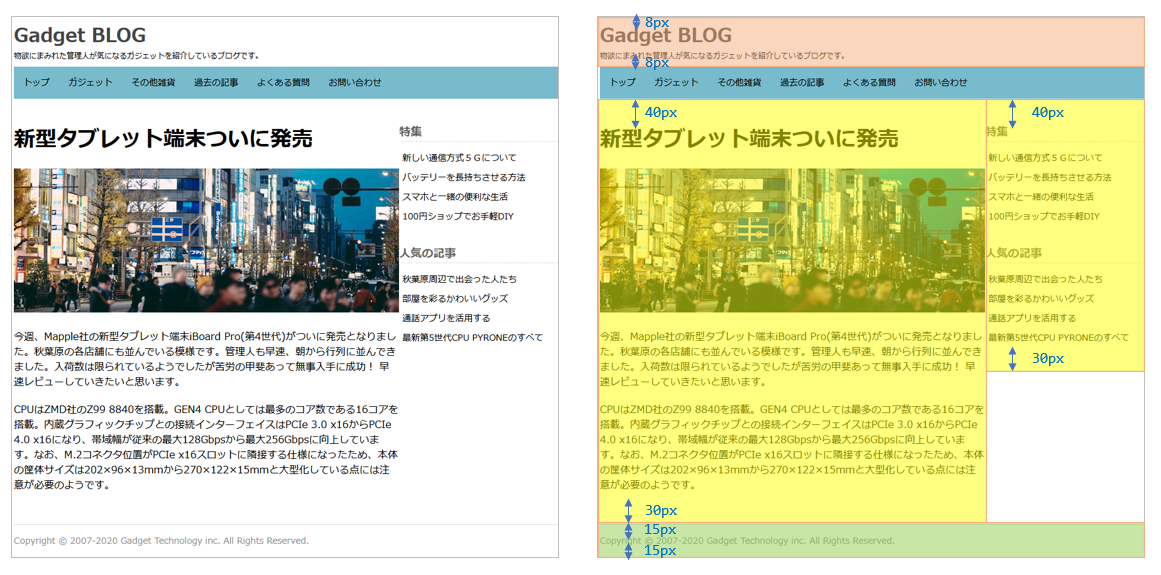Image resolution: width=1161 pixels, height=575 pixels.
Task: Open 通話アプリを活用する in the plain page's sidebar
Action: (x=446, y=318)
